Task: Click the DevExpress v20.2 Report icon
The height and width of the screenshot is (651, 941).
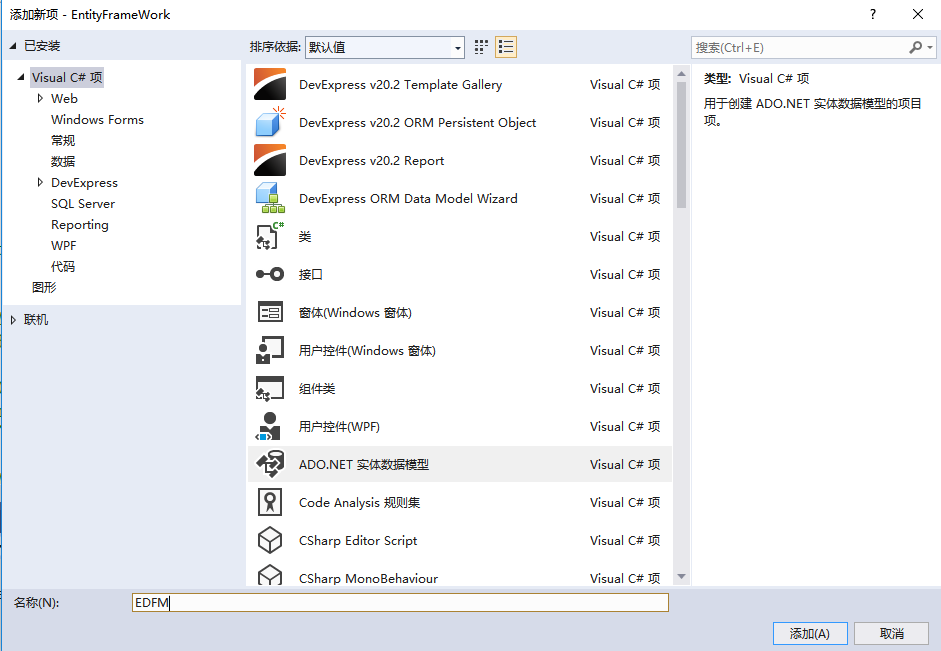Action: tap(269, 160)
